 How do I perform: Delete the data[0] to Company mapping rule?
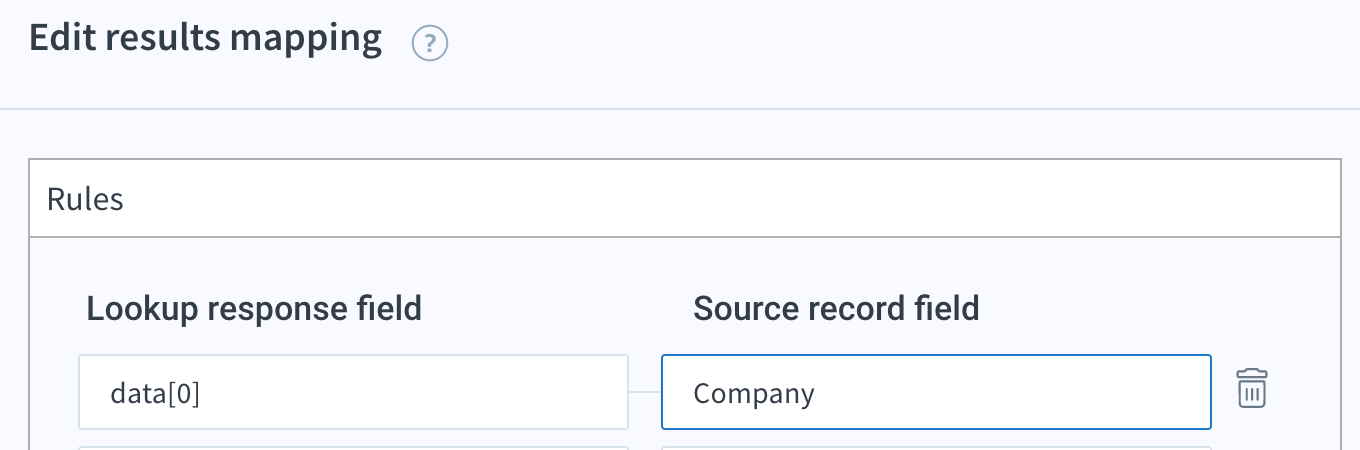coord(1252,388)
